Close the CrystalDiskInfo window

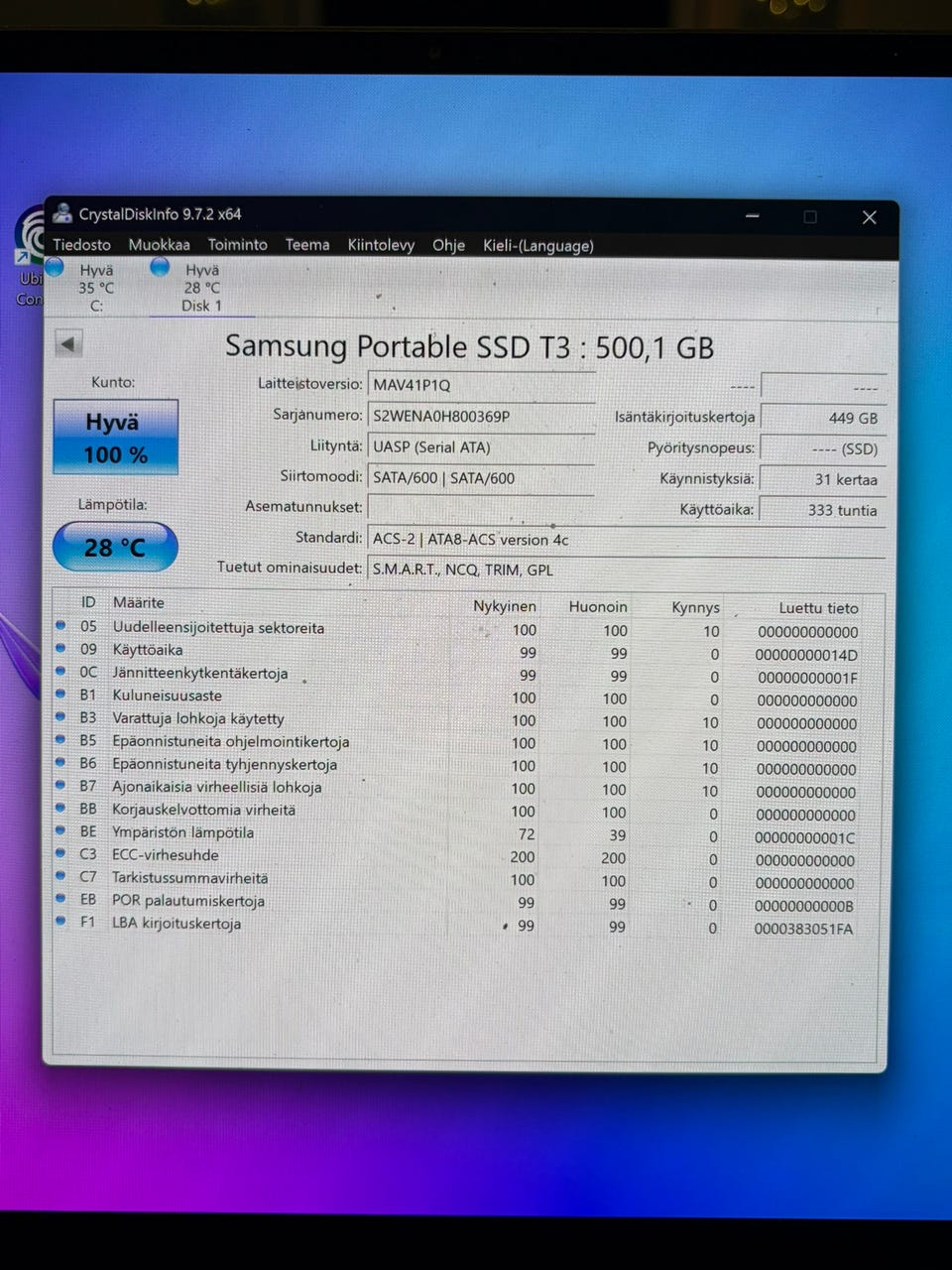(x=869, y=217)
